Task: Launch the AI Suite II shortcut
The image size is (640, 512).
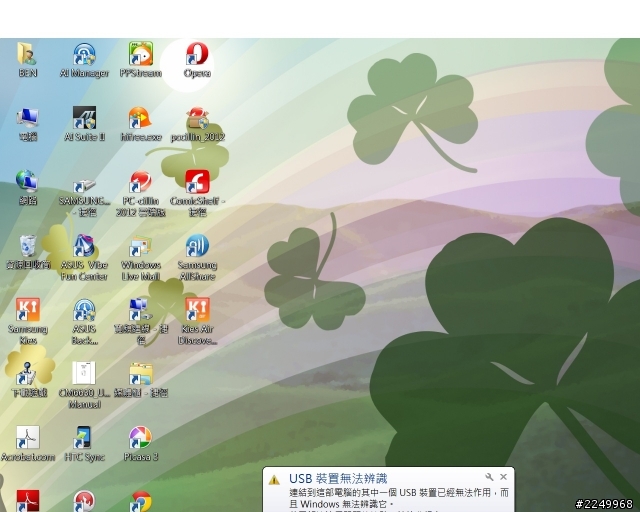Action: tap(84, 118)
